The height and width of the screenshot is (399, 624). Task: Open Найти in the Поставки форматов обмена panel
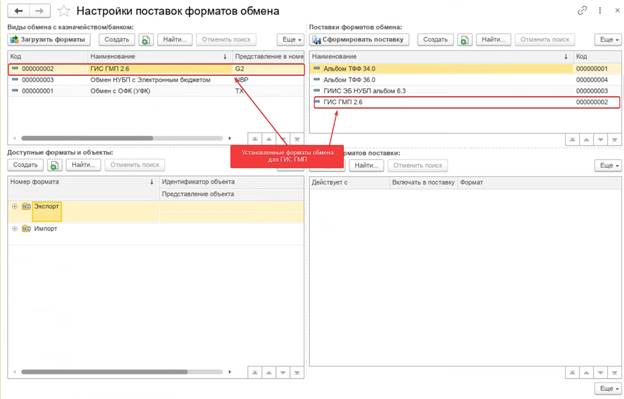(493, 40)
